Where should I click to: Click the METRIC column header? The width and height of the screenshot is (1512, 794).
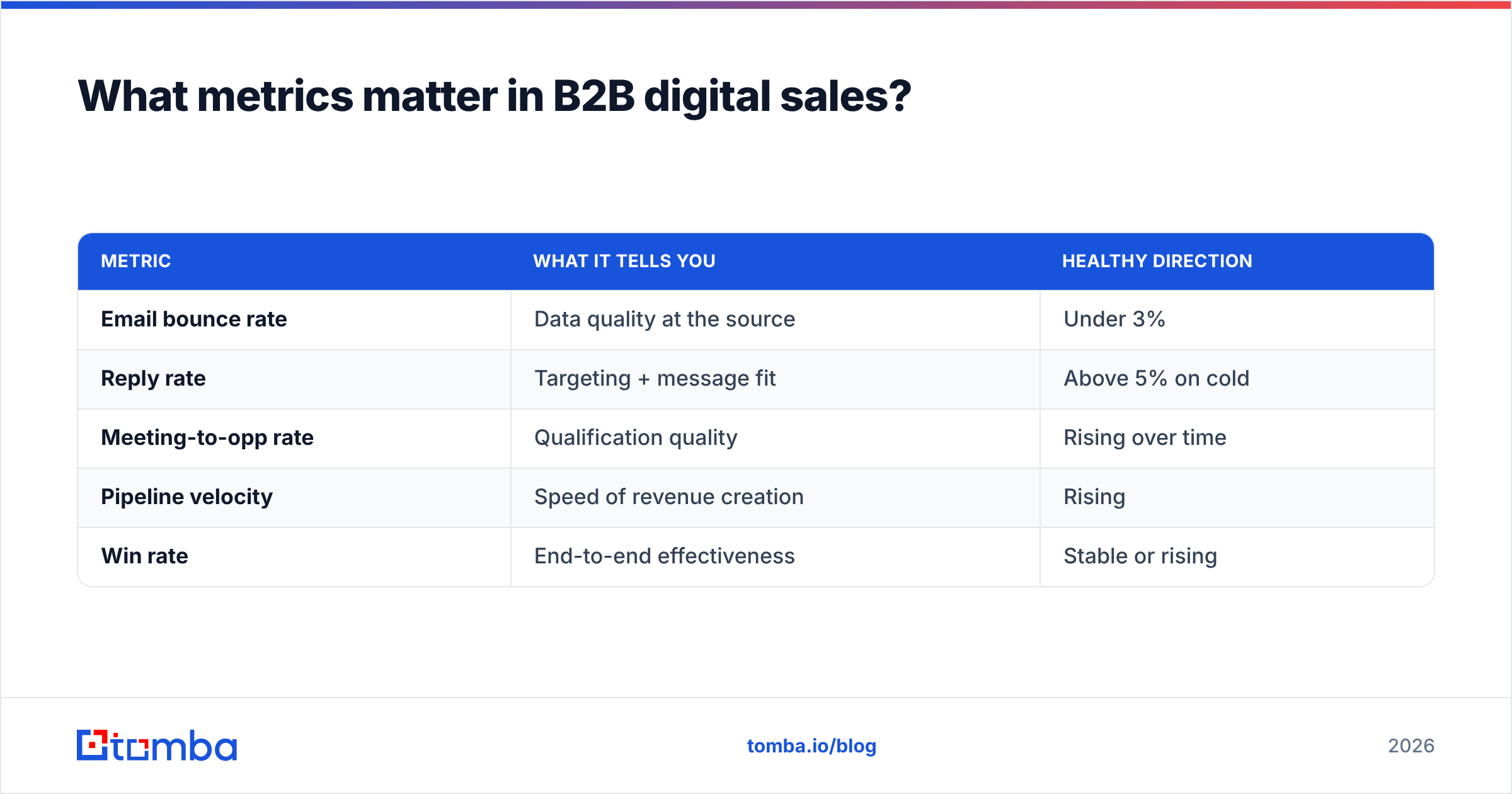pos(136,261)
